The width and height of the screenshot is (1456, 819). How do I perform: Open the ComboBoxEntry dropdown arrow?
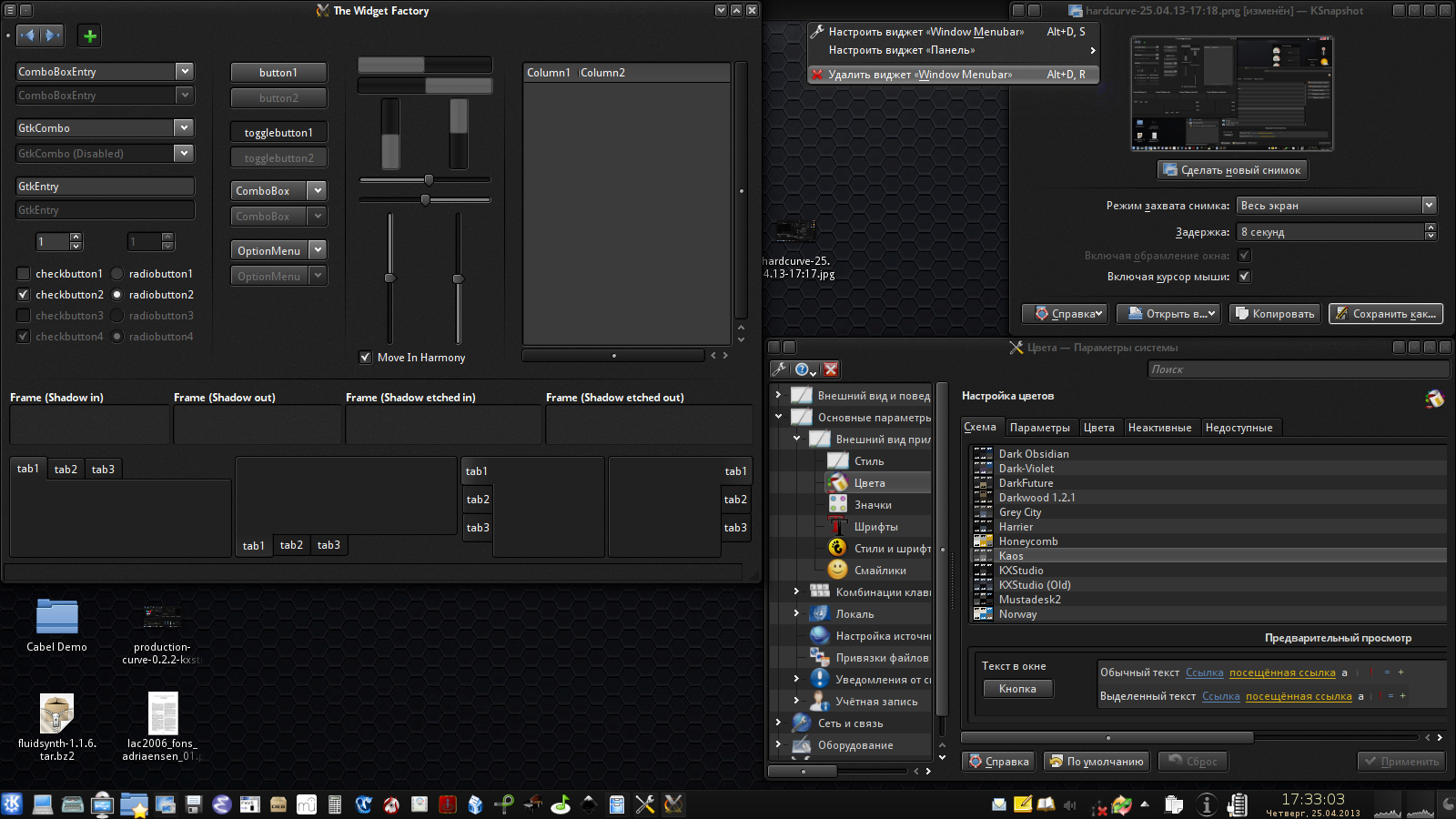185,72
